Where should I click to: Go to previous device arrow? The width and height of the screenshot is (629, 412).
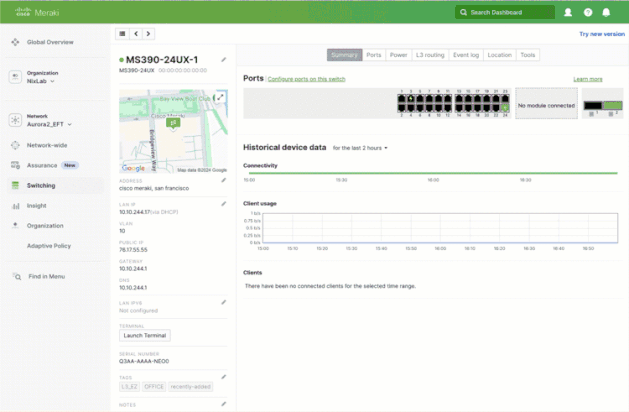click(x=137, y=34)
